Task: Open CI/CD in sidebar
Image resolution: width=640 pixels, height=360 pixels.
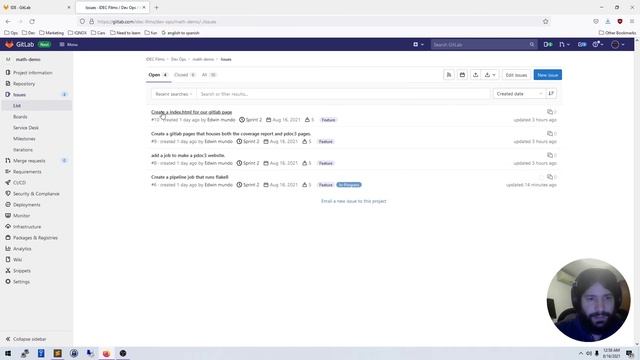Action: (x=19, y=183)
